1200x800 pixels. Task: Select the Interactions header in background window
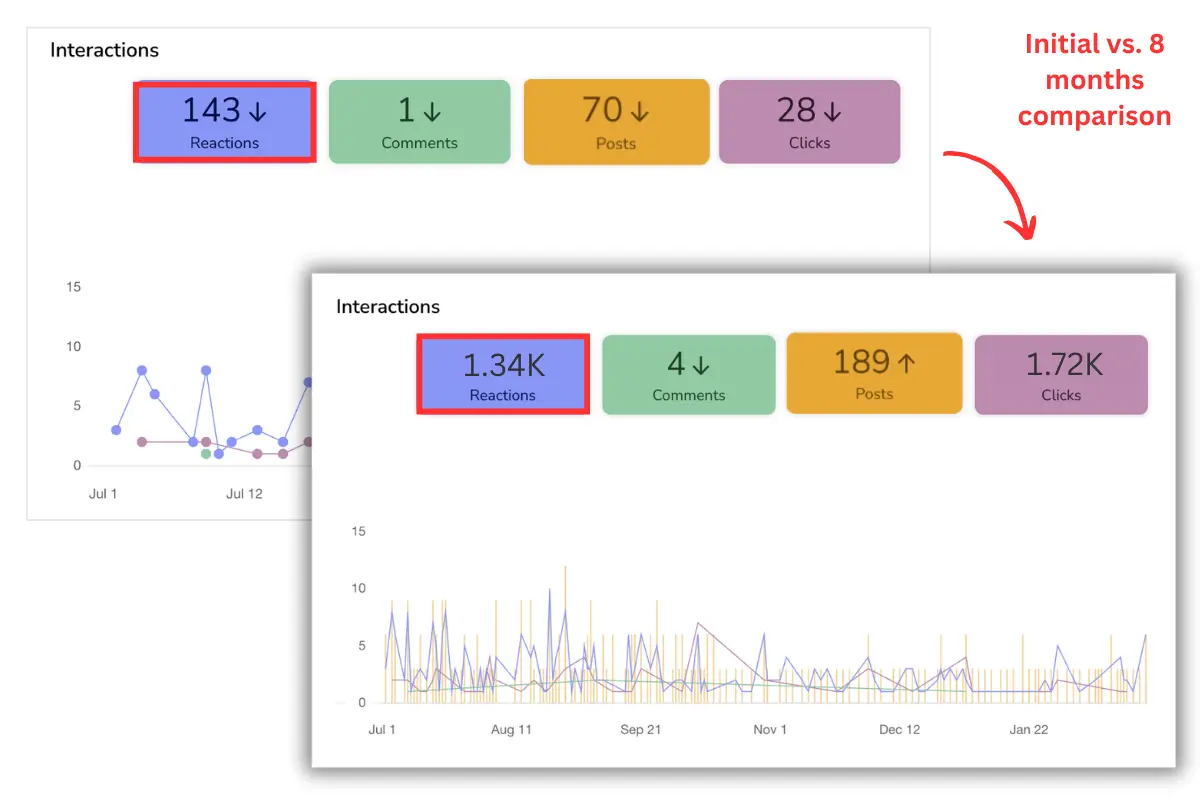point(104,50)
